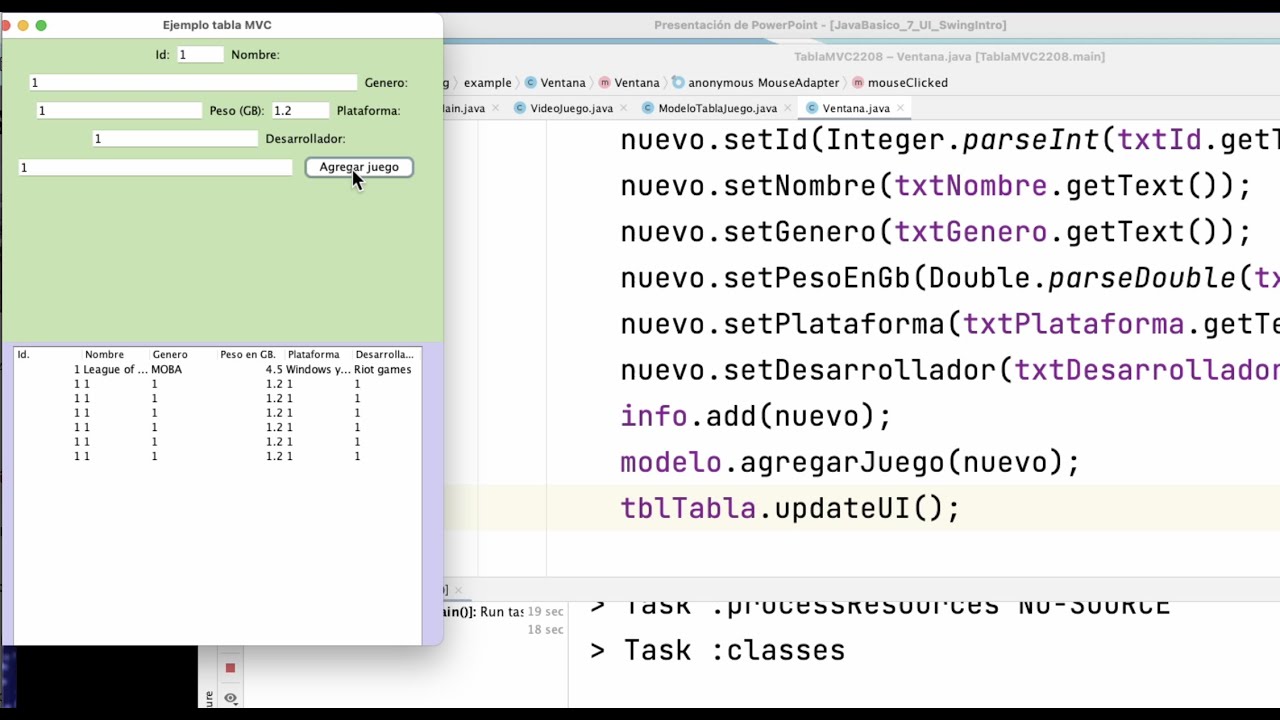
Task: Open the ModeloTablaJuego.java editor tab
Action: (717, 108)
